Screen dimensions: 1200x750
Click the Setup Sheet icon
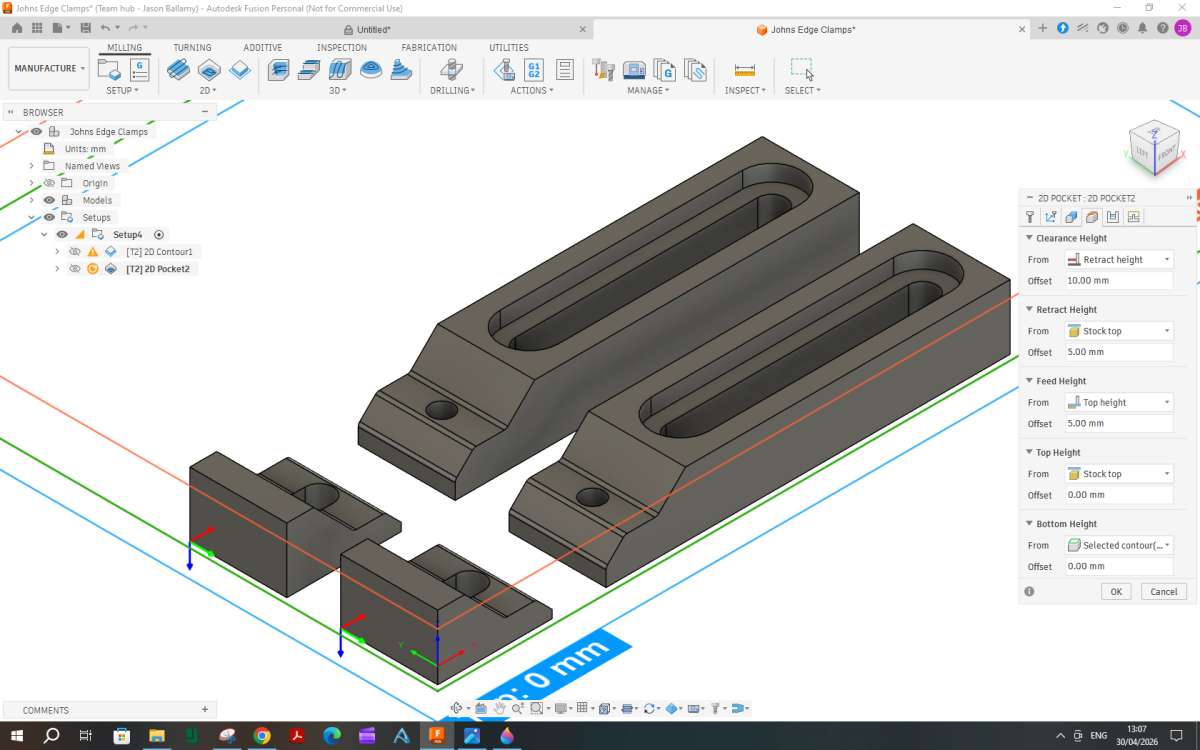pos(564,70)
